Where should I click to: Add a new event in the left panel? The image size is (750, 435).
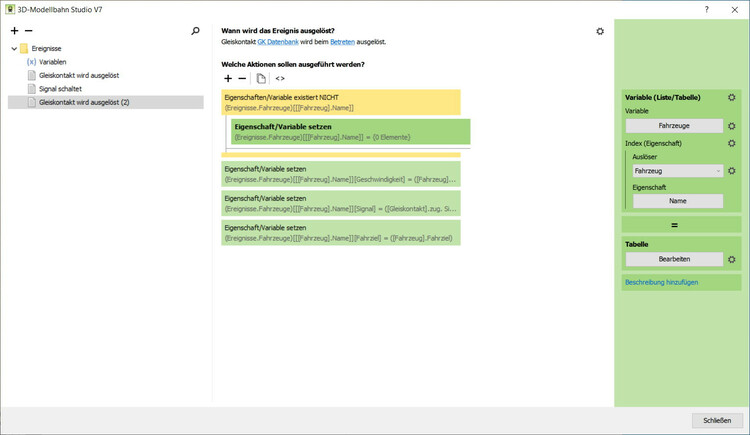[x=14, y=31]
